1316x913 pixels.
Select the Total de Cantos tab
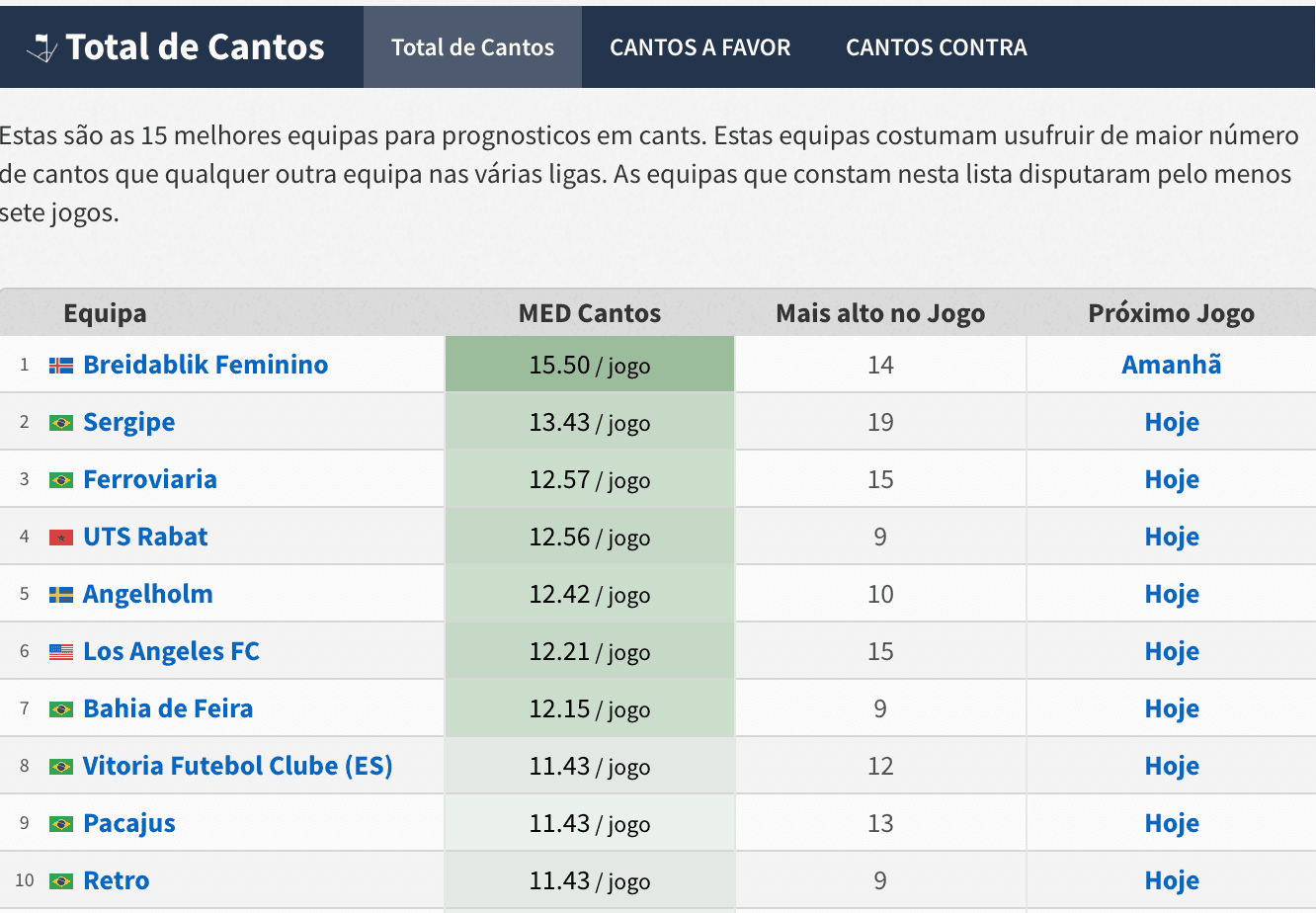(x=473, y=47)
